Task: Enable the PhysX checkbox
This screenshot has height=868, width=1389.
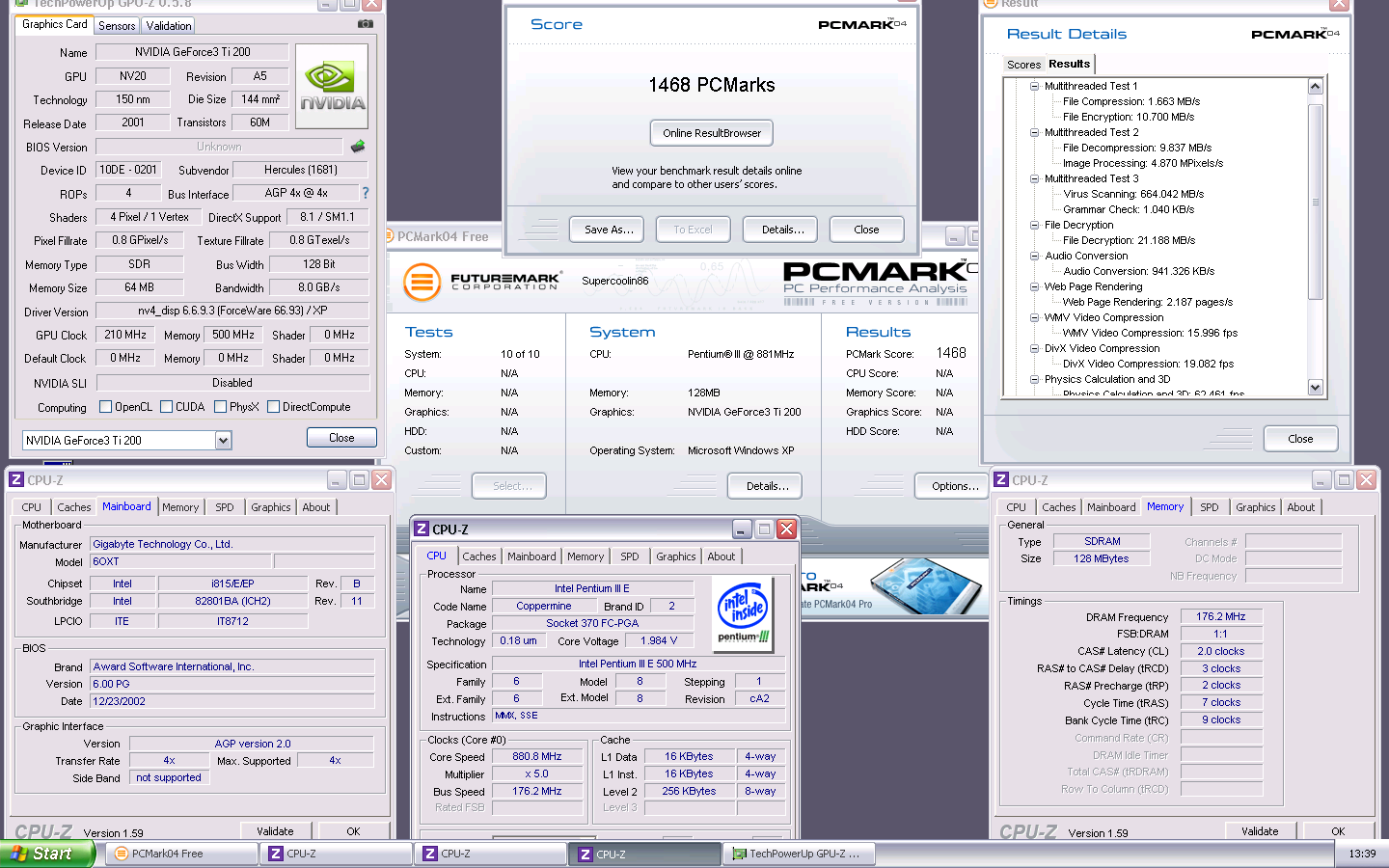Action: (221, 406)
